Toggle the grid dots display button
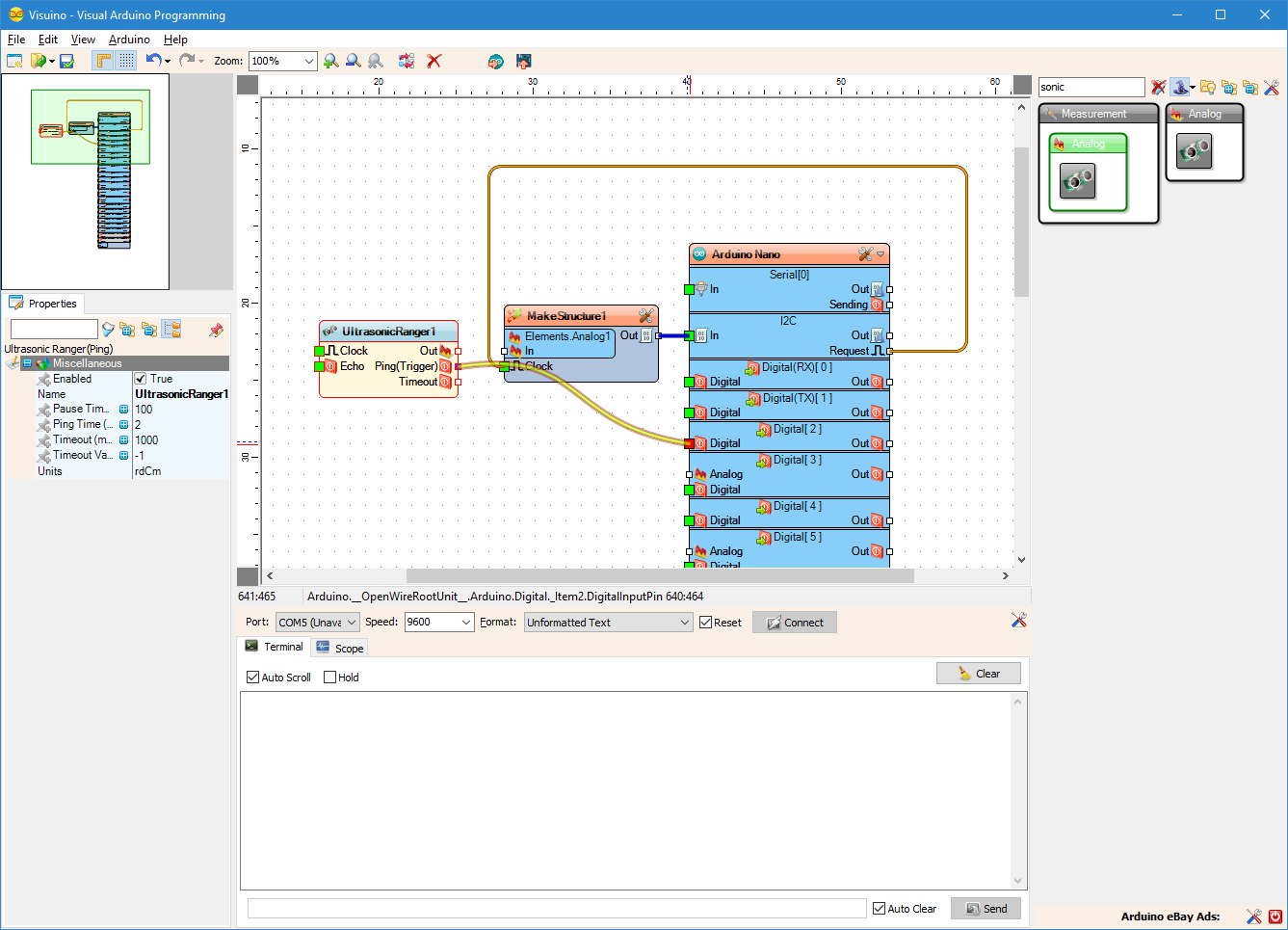This screenshot has width=1288, height=930. pos(126,61)
